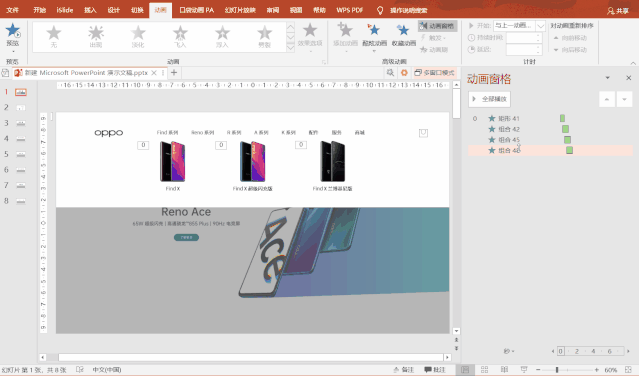639x376 pixels.
Task: Click the orange settings gear icon
Action: (x=404, y=73)
